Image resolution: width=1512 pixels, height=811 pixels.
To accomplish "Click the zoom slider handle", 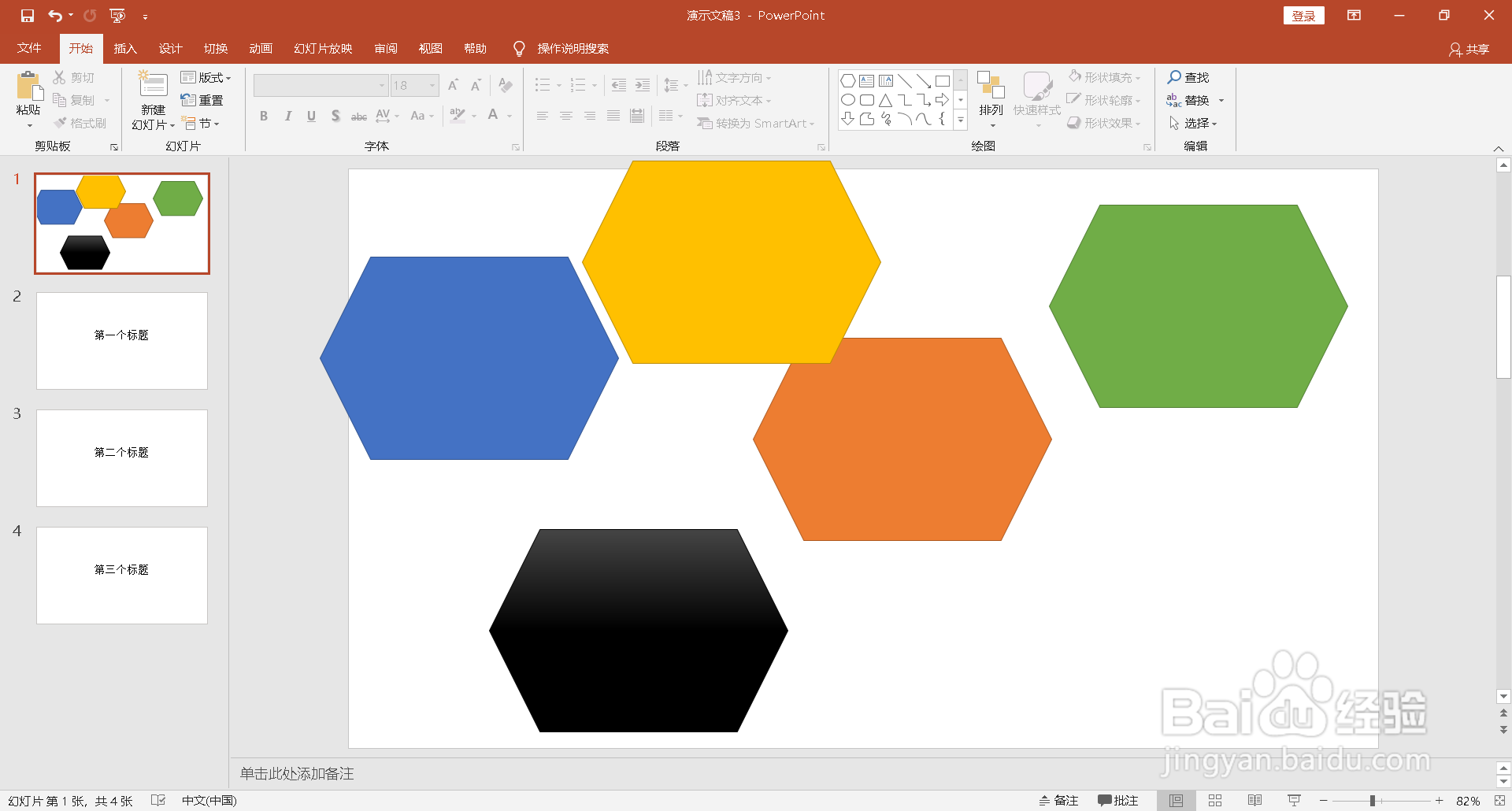I will point(1373,801).
